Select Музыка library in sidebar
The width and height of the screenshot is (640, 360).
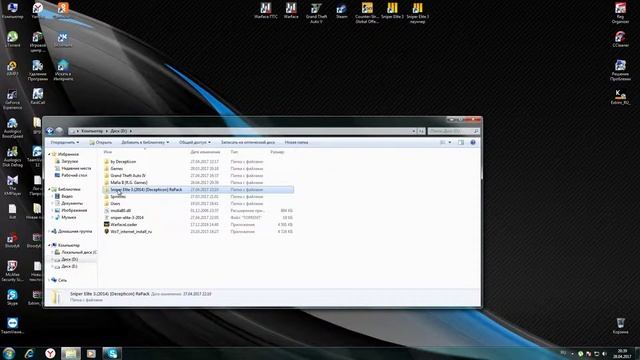pyautogui.click(x=69, y=218)
